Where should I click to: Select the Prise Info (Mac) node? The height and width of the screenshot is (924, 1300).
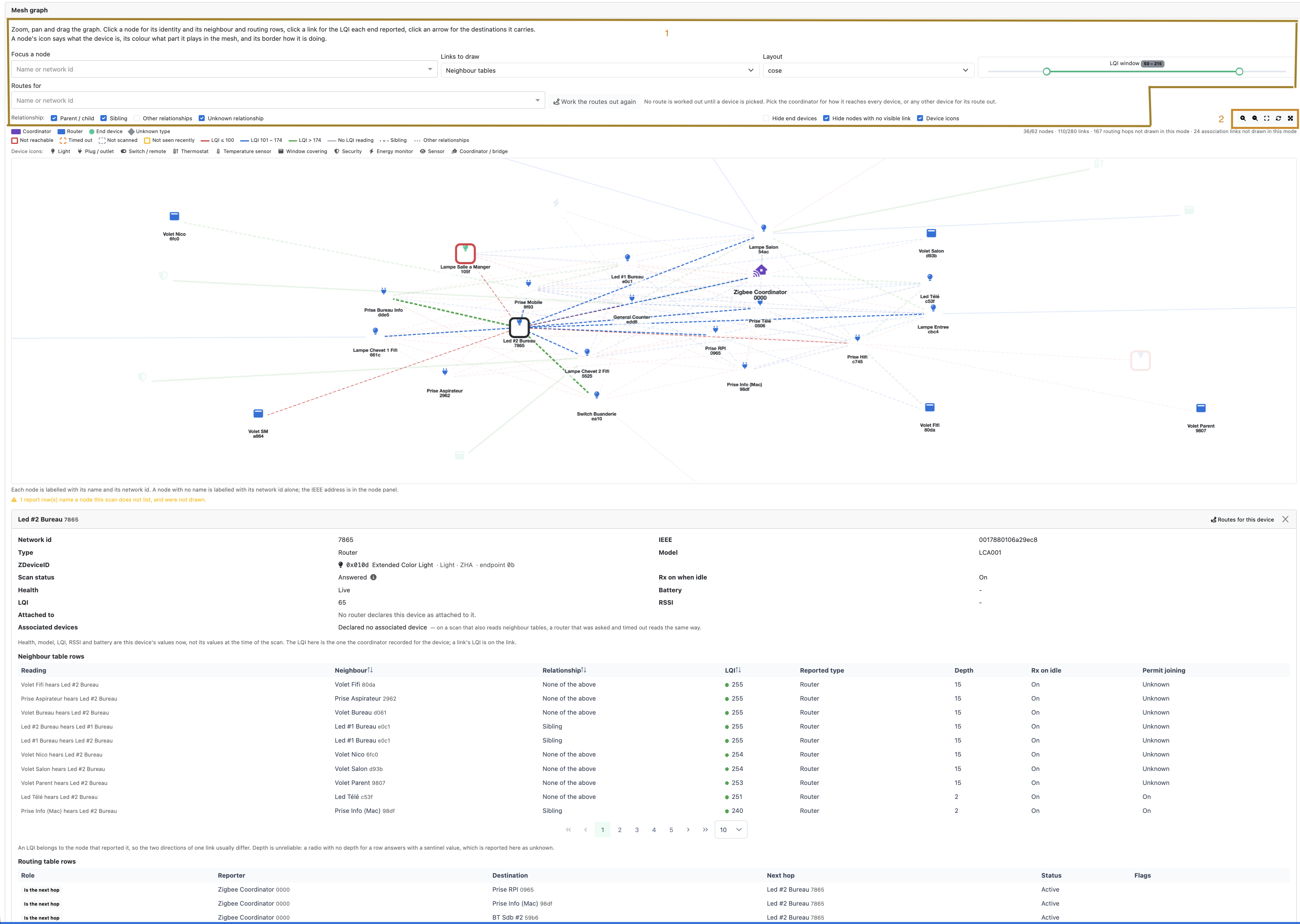click(x=744, y=365)
